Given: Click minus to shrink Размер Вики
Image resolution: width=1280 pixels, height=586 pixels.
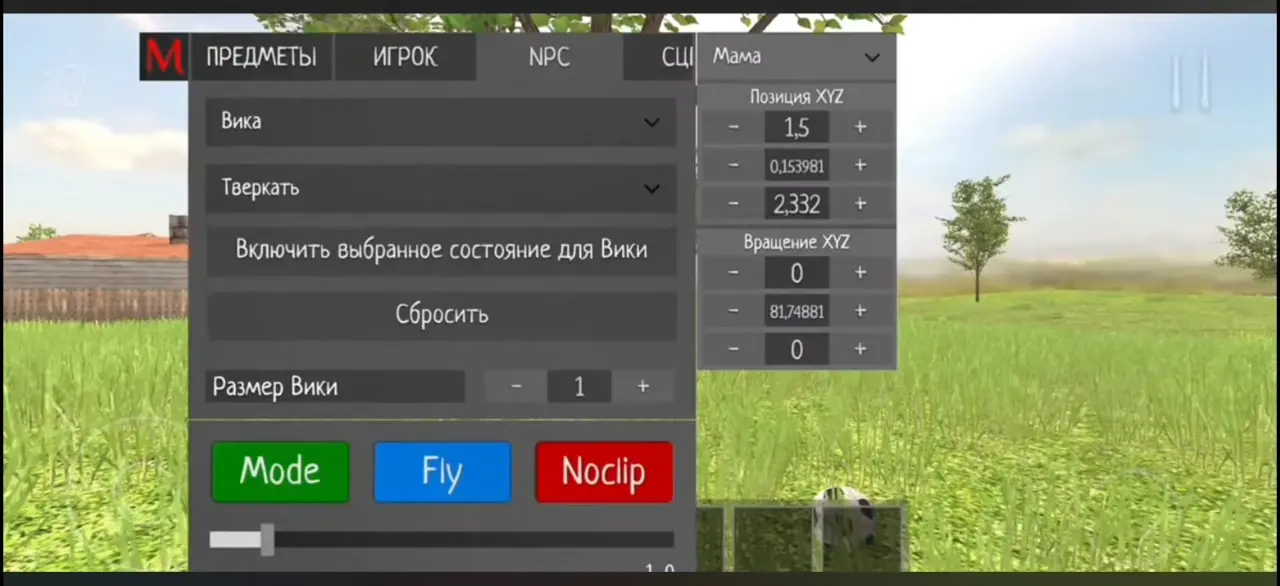Looking at the screenshot, I should click(516, 386).
